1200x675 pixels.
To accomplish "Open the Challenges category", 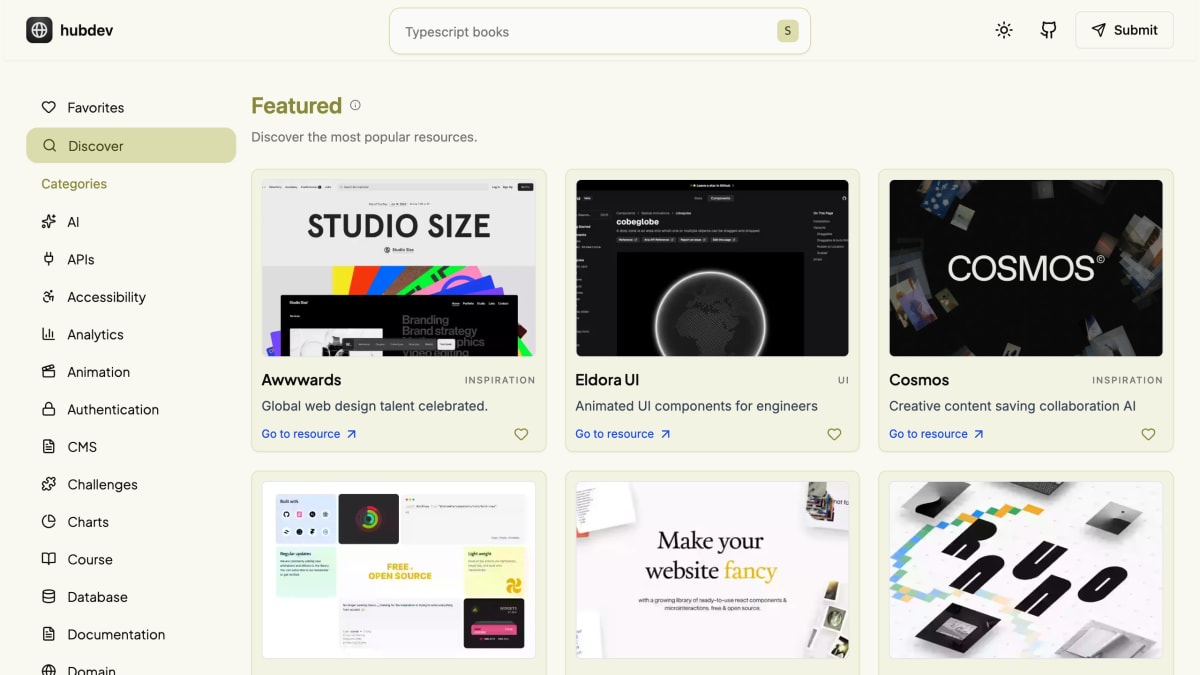I will [131, 484].
